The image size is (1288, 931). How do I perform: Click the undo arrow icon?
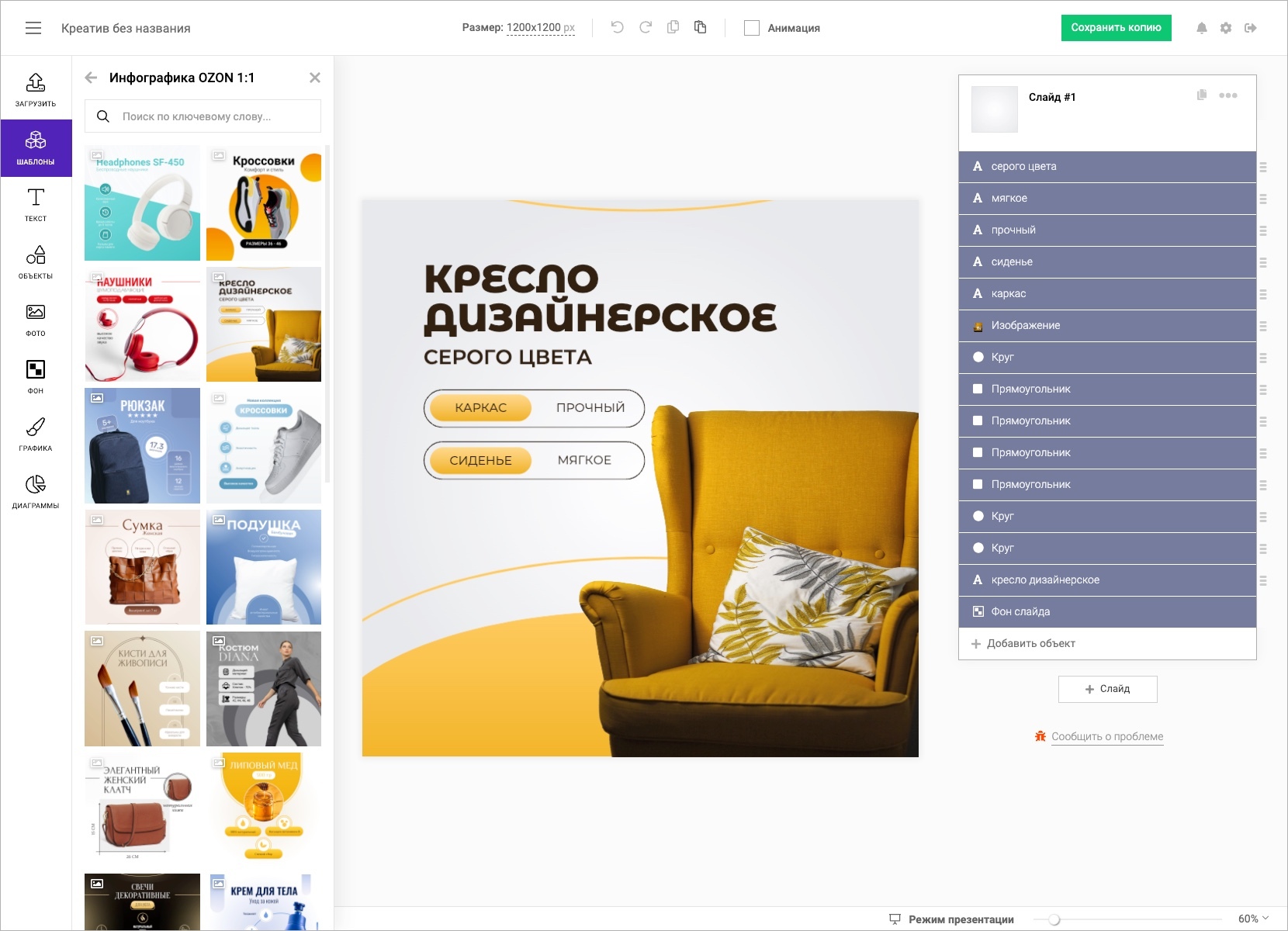tap(617, 28)
